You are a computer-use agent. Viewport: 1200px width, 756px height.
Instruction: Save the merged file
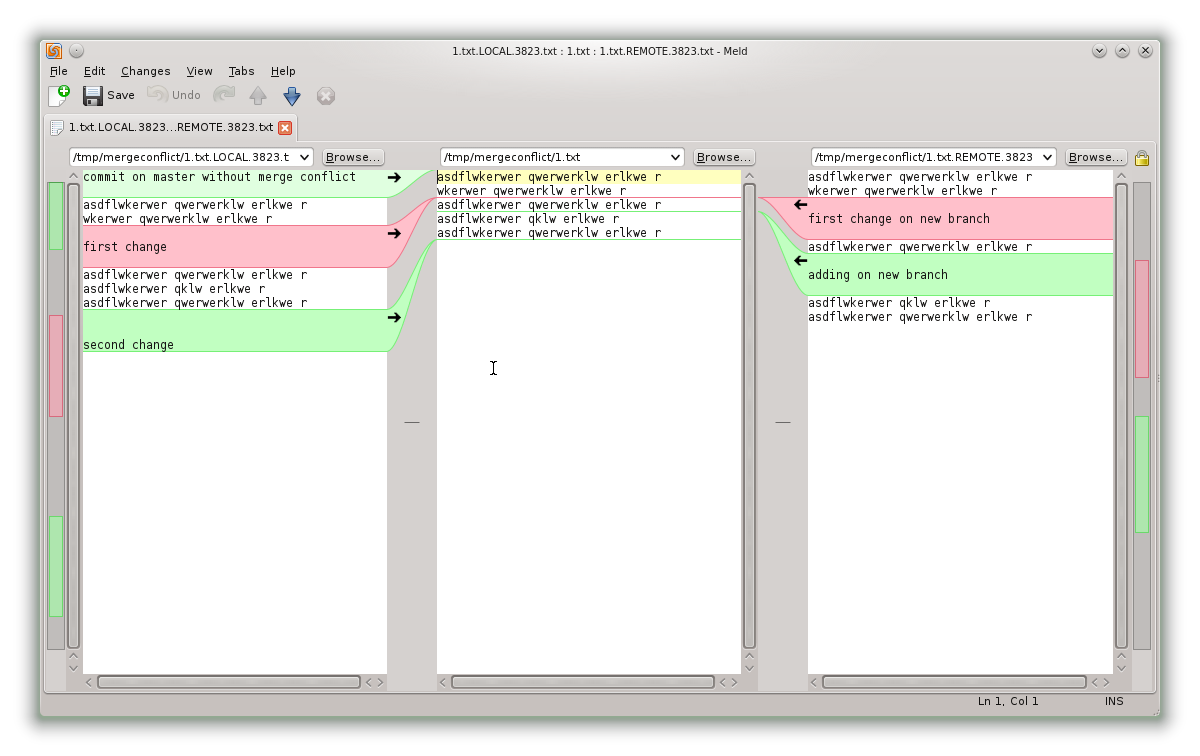[x=109, y=95]
